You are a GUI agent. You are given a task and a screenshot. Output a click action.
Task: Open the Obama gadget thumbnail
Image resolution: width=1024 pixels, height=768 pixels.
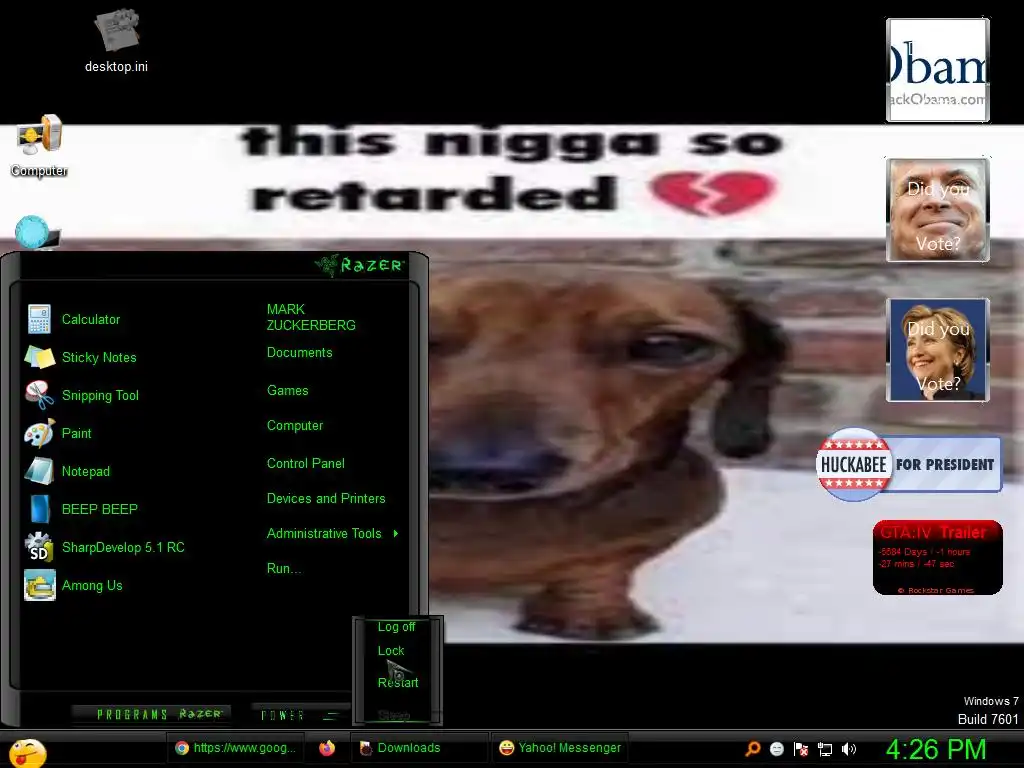(x=938, y=70)
